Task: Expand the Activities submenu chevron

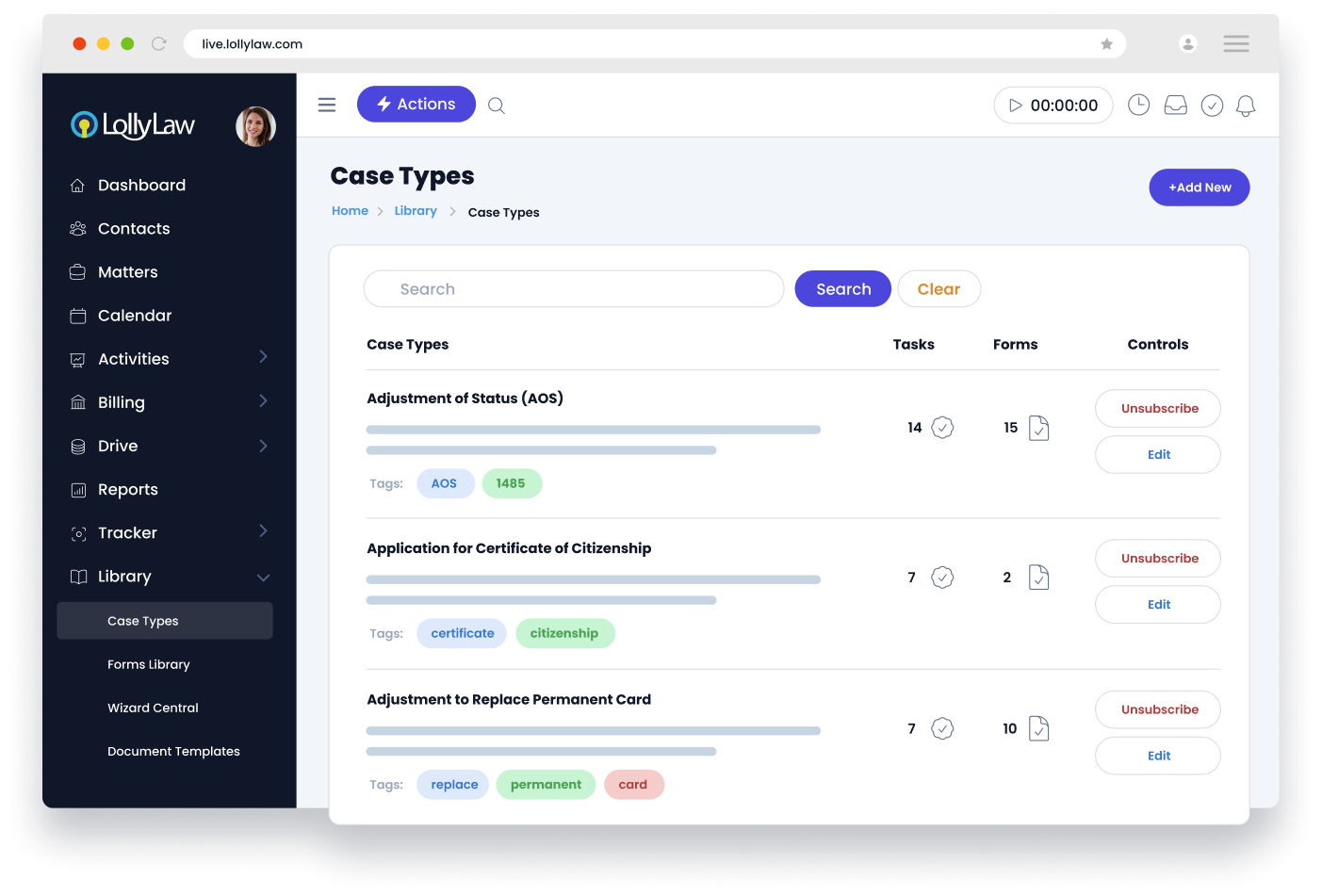Action: coord(263,357)
